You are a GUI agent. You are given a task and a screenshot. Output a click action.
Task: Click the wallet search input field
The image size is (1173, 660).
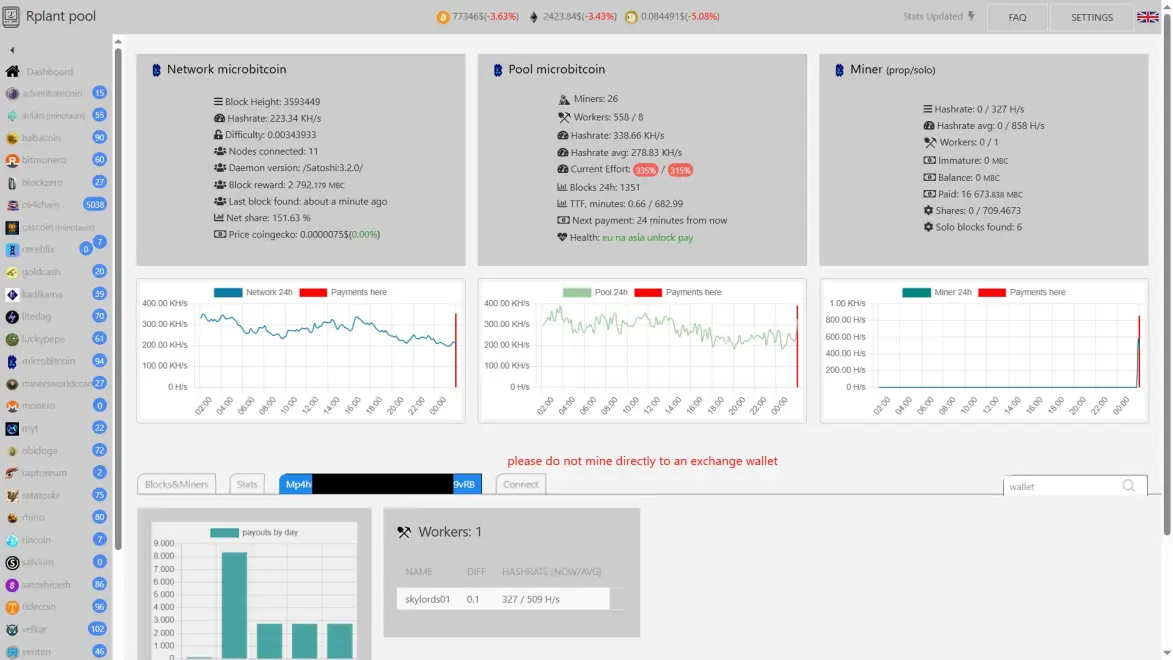click(1063, 486)
